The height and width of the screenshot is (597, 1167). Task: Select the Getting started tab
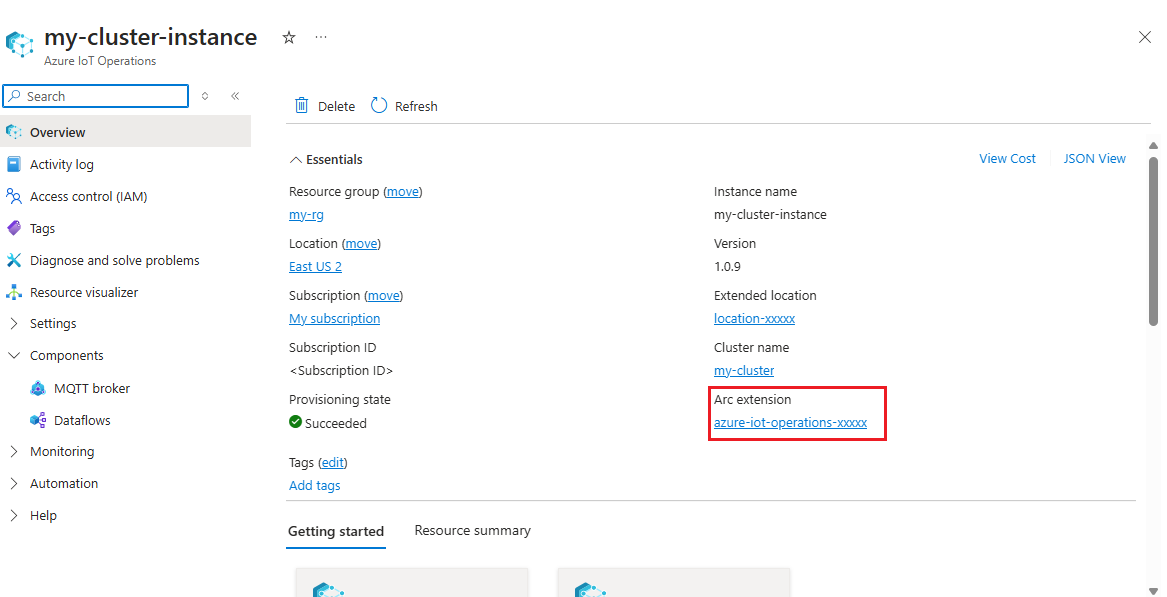(335, 531)
